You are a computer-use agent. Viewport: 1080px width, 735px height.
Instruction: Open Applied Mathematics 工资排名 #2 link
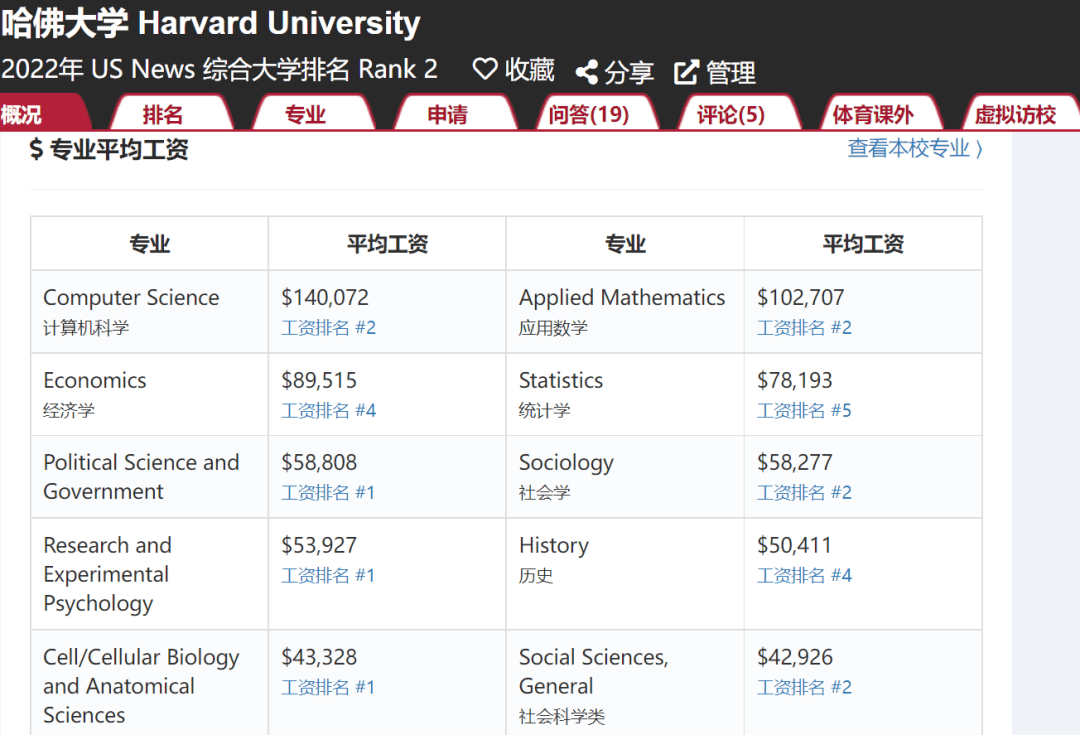point(804,328)
